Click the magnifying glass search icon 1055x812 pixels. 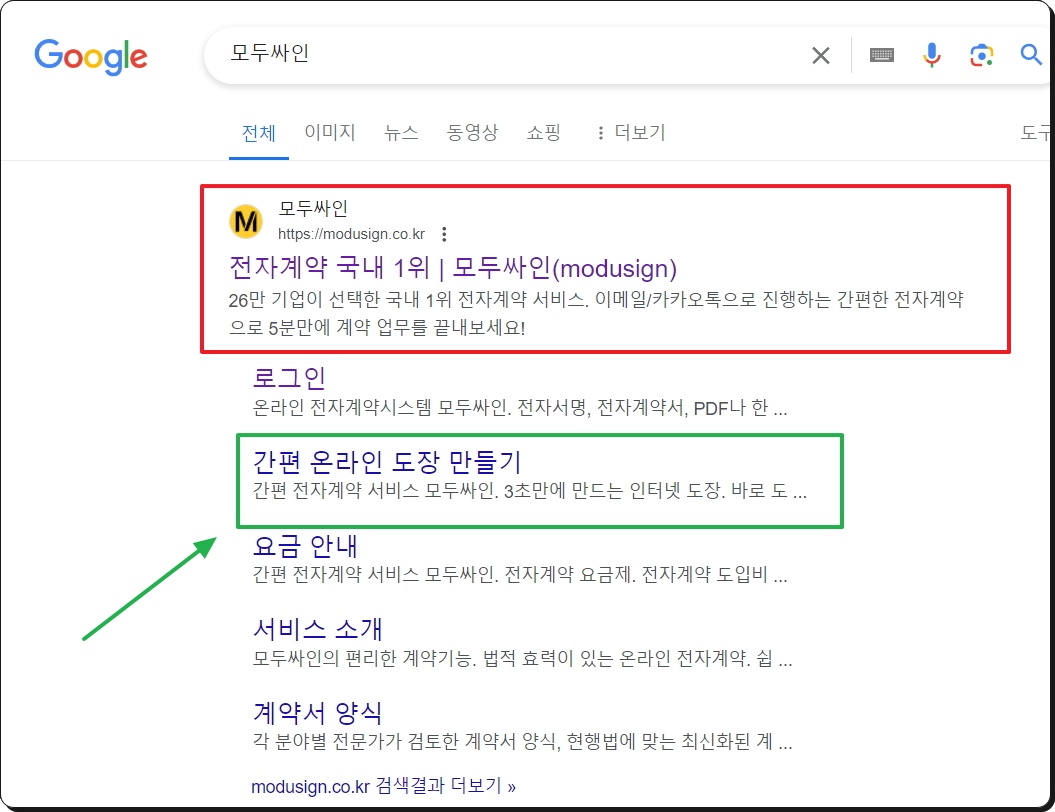(x=1031, y=54)
